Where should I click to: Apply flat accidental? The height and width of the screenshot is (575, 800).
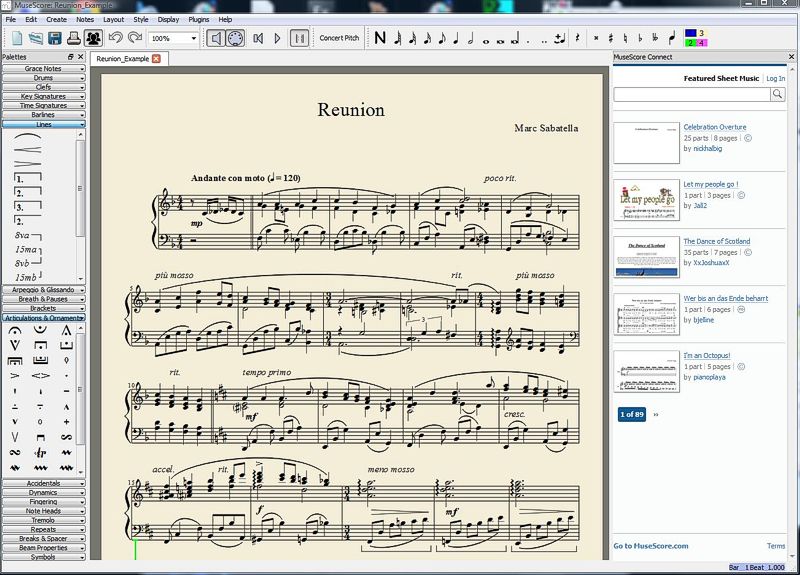(x=640, y=38)
